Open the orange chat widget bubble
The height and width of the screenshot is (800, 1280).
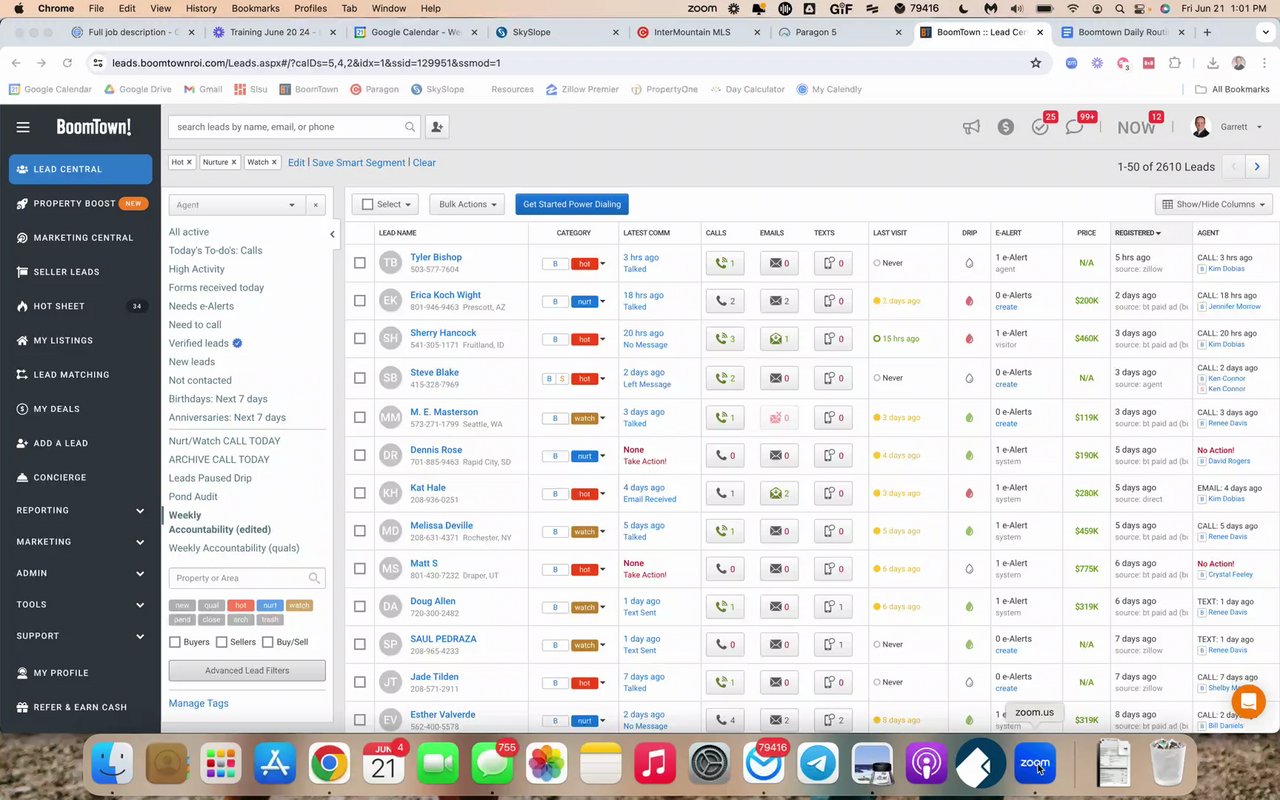[1248, 701]
